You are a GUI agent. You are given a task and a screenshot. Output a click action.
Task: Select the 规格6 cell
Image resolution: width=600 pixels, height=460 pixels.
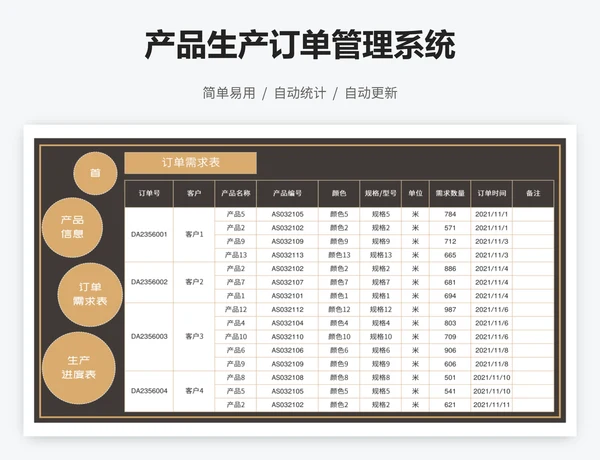[381, 351]
